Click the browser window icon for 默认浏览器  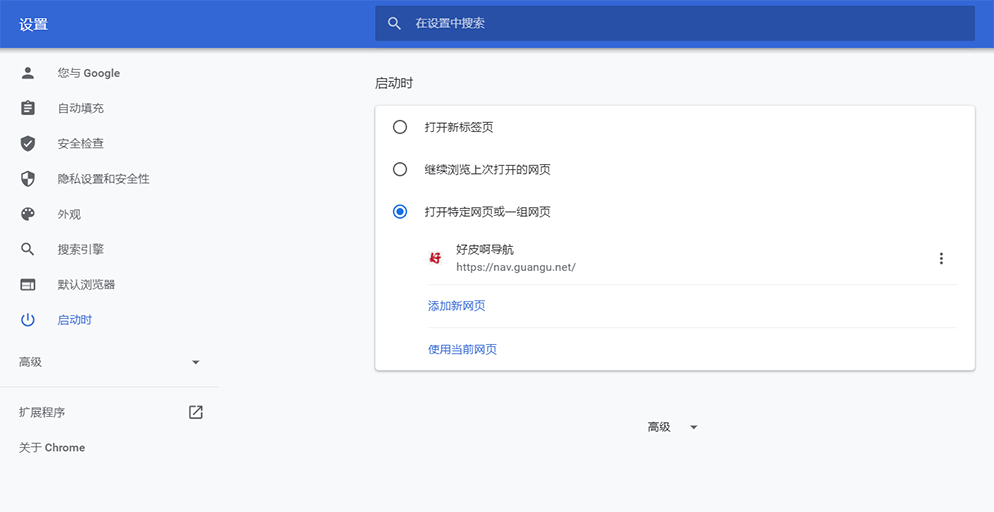tap(28, 285)
